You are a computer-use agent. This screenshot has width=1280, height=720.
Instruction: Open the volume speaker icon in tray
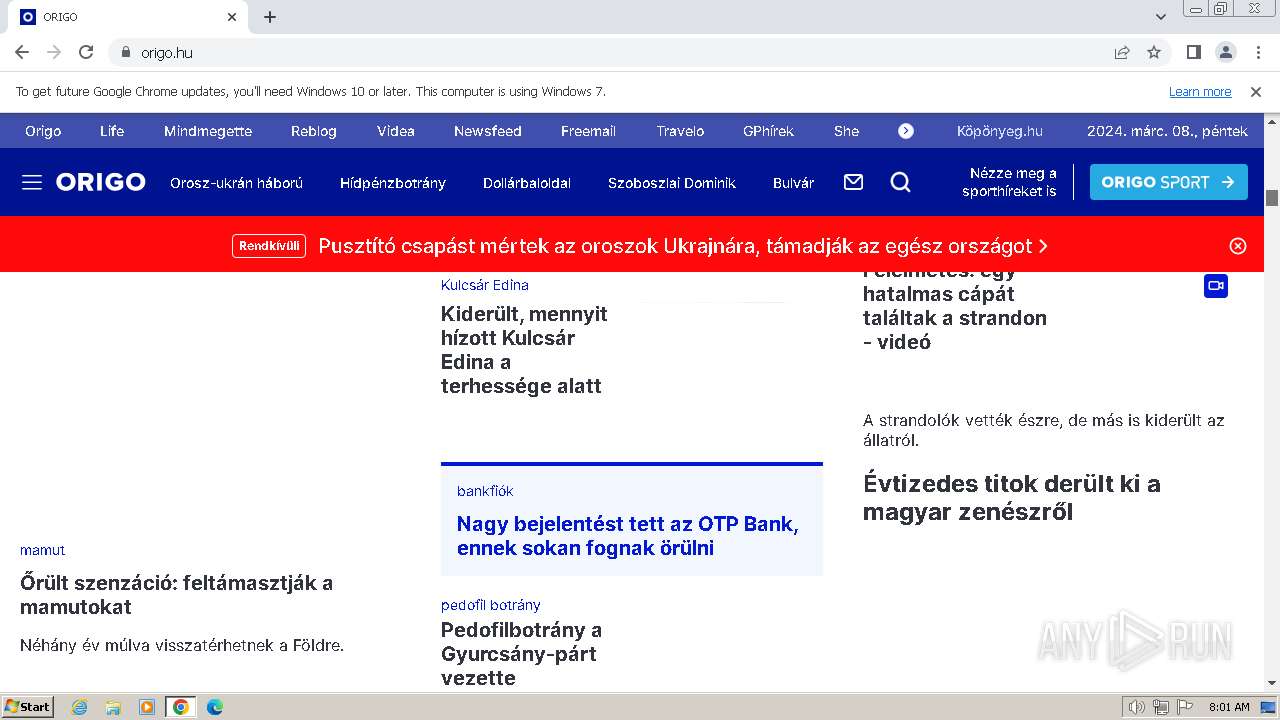click(1137, 707)
